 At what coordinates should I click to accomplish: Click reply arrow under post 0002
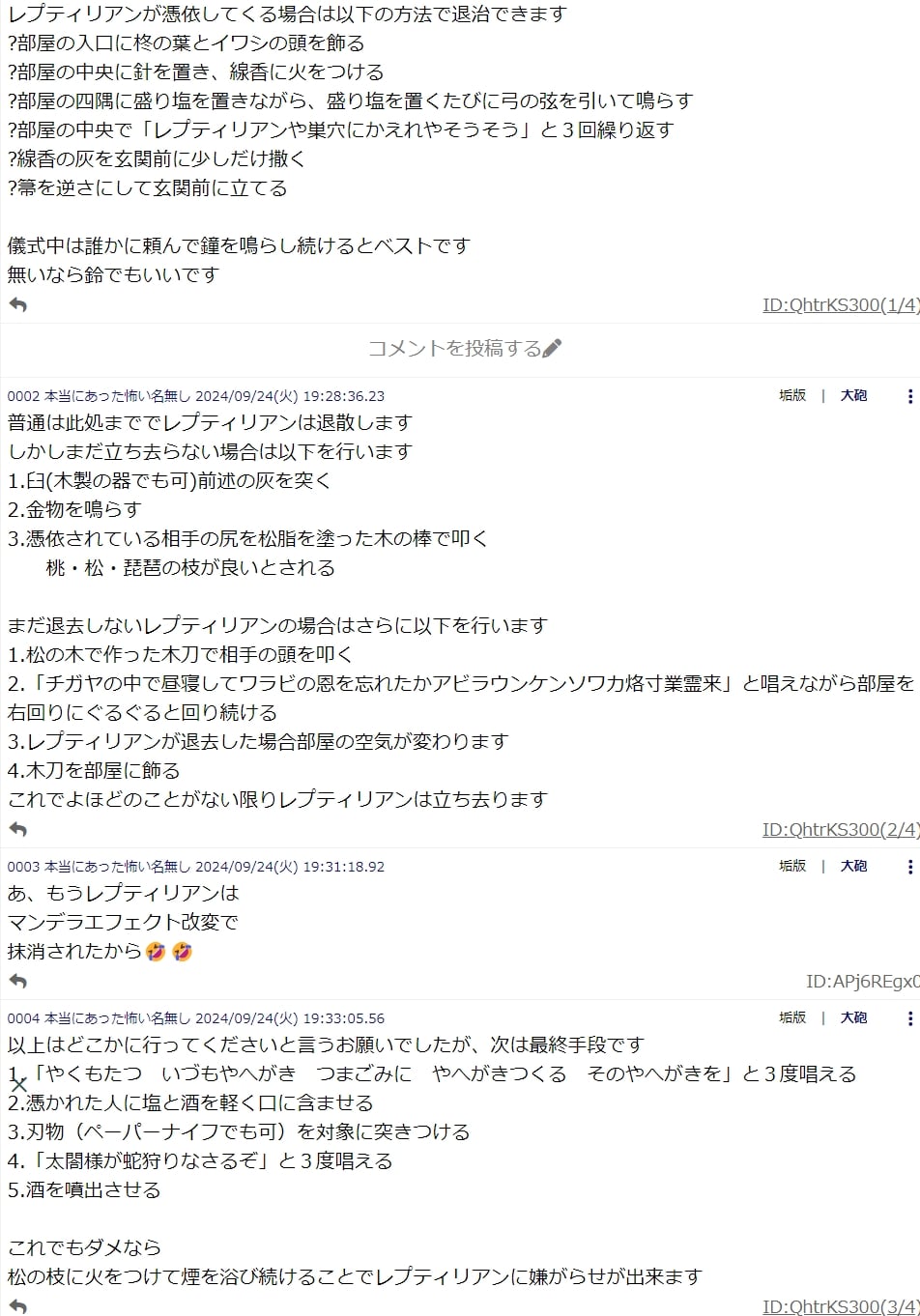coord(17,829)
